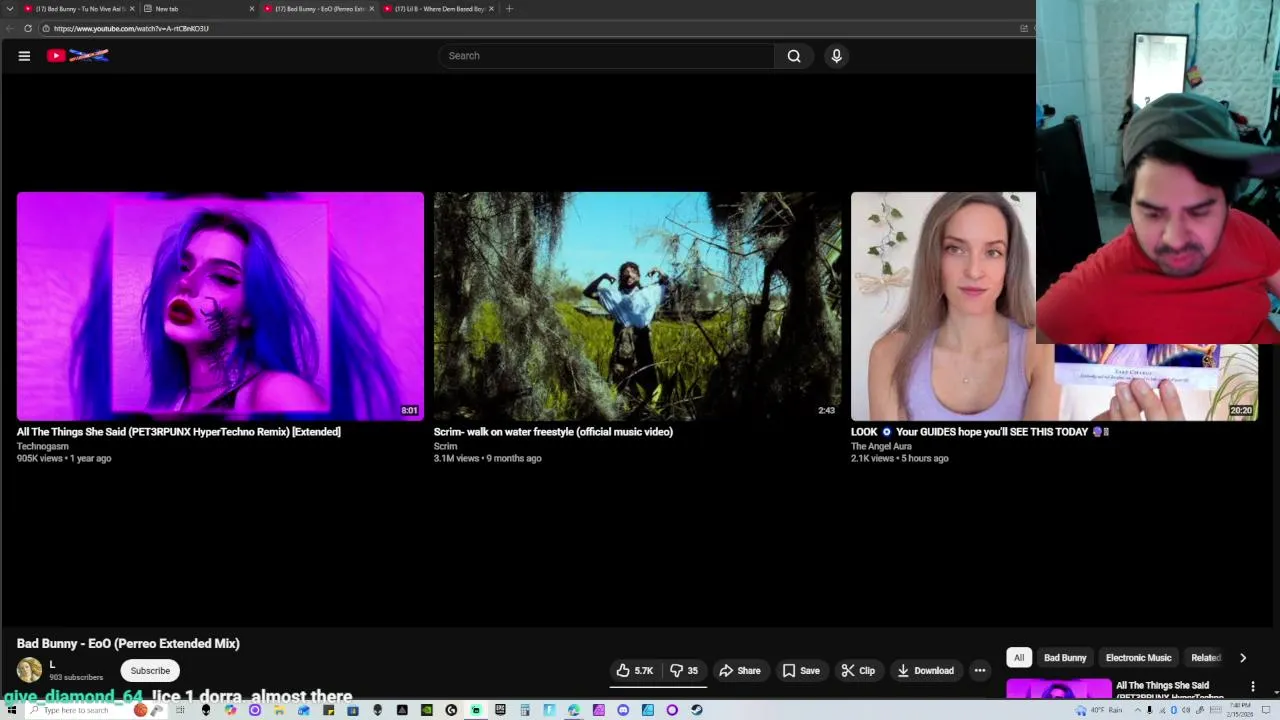Open the Calculator from the taskbar

[x=524, y=710]
